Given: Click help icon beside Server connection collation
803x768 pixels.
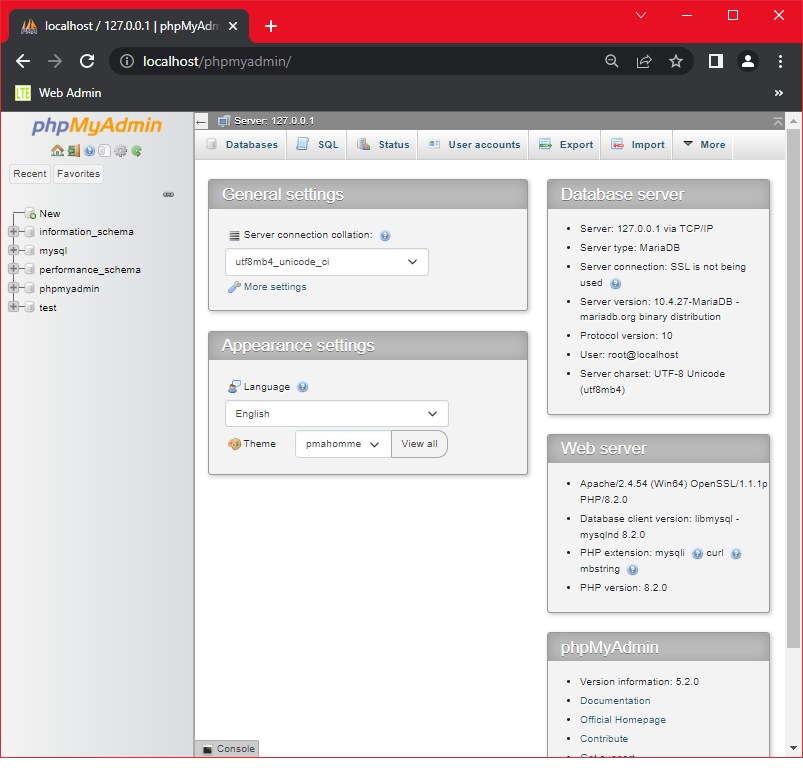Looking at the screenshot, I should pyautogui.click(x=385, y=236).
